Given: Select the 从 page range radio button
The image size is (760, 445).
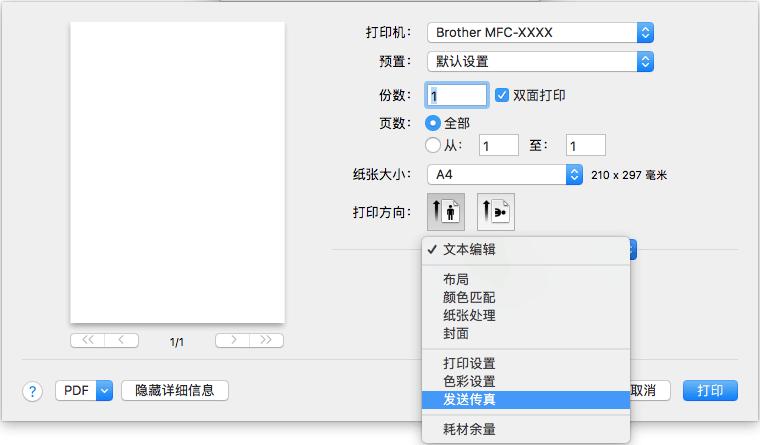Looking at the screenshot, I should click(x=433, y=145).
